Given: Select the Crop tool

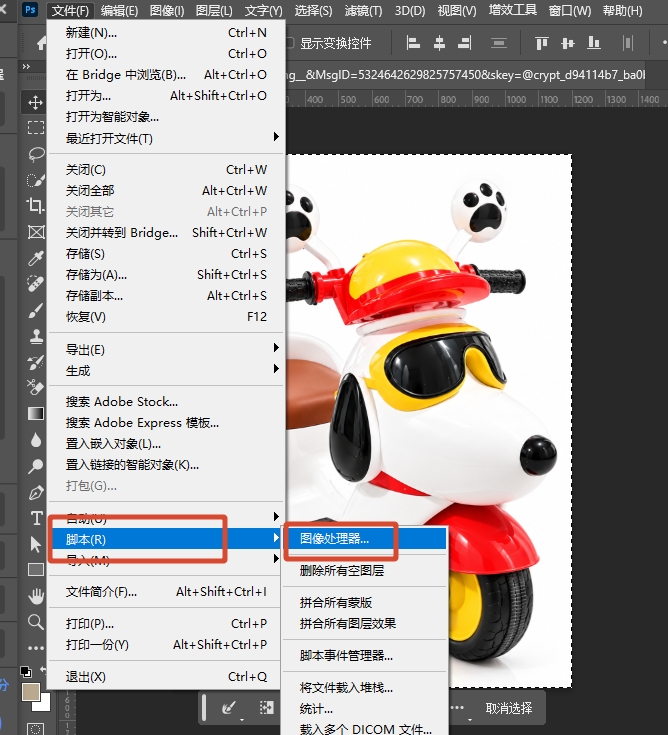Looking at the screenshot, I should pyautogui.click(x=36, y=205).
